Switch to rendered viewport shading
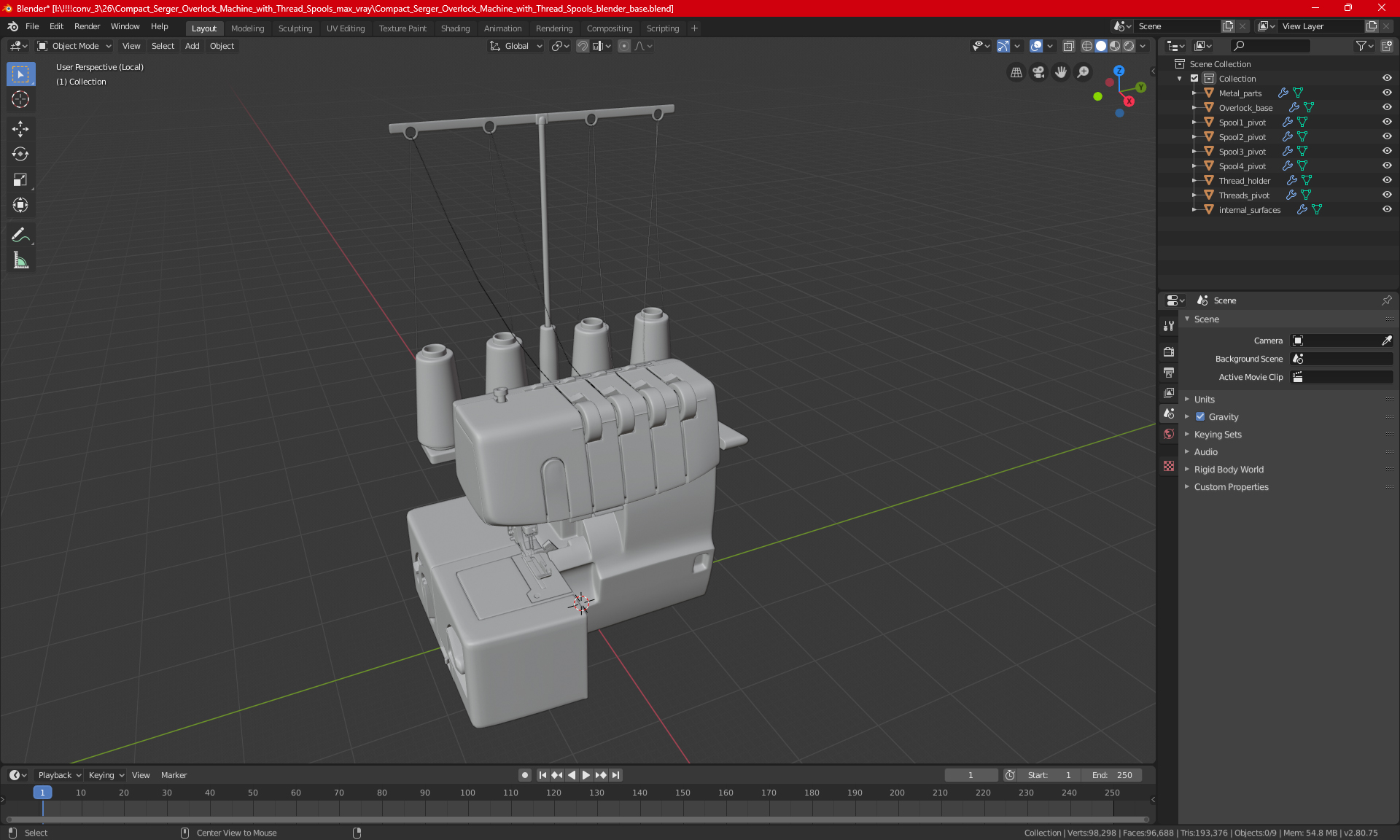1400x840 pixels. coord(1129,46)
